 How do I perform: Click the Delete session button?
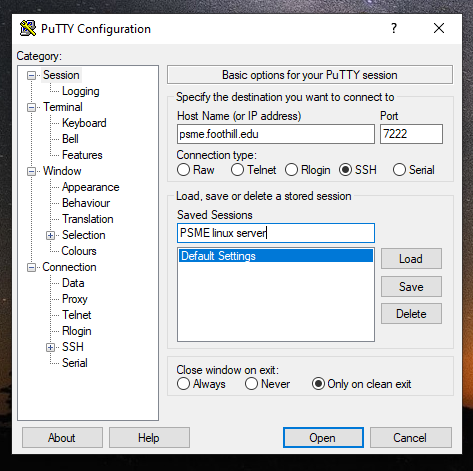coord(411,314)
